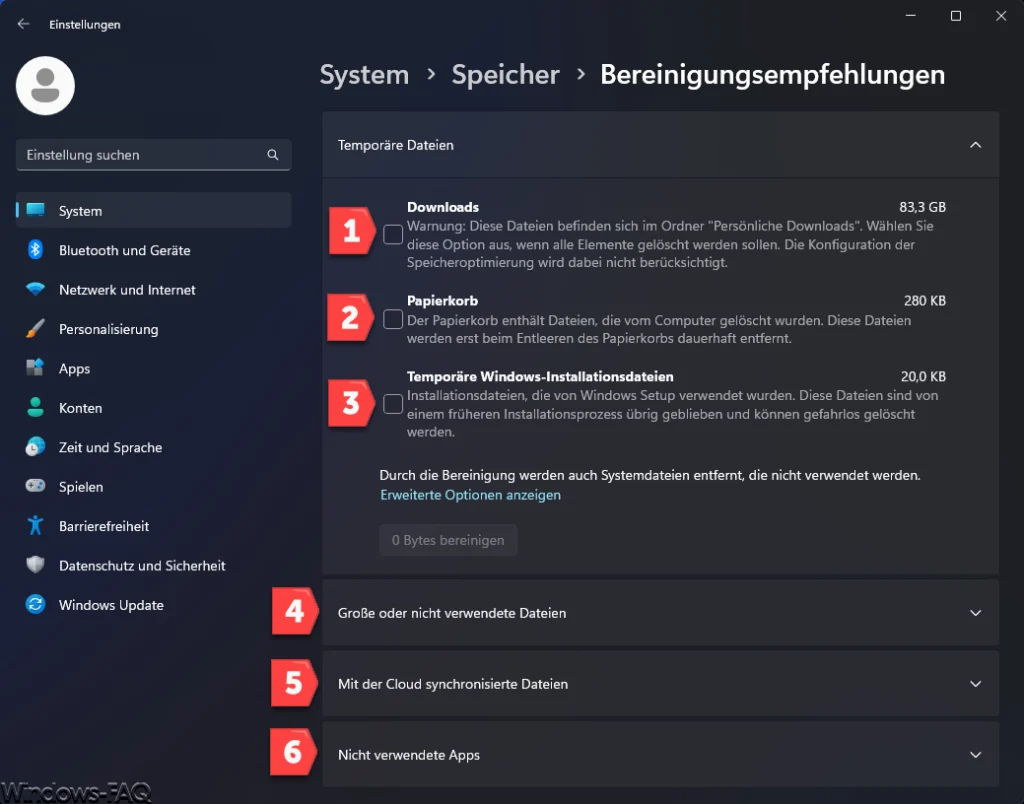This screenshot has width=1024, height=804.
Task: Click the Konten person icon
Action: pos(35,408)
